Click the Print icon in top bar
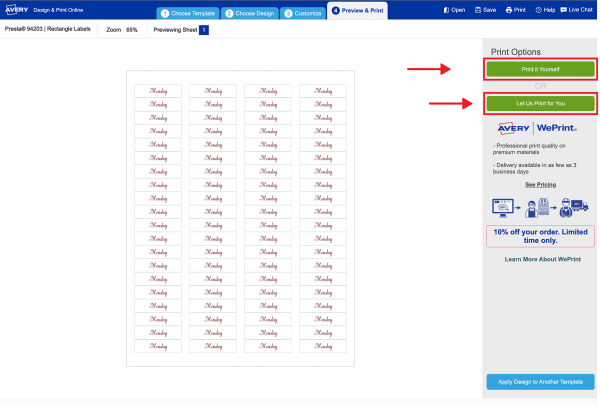 pos(515,10)
